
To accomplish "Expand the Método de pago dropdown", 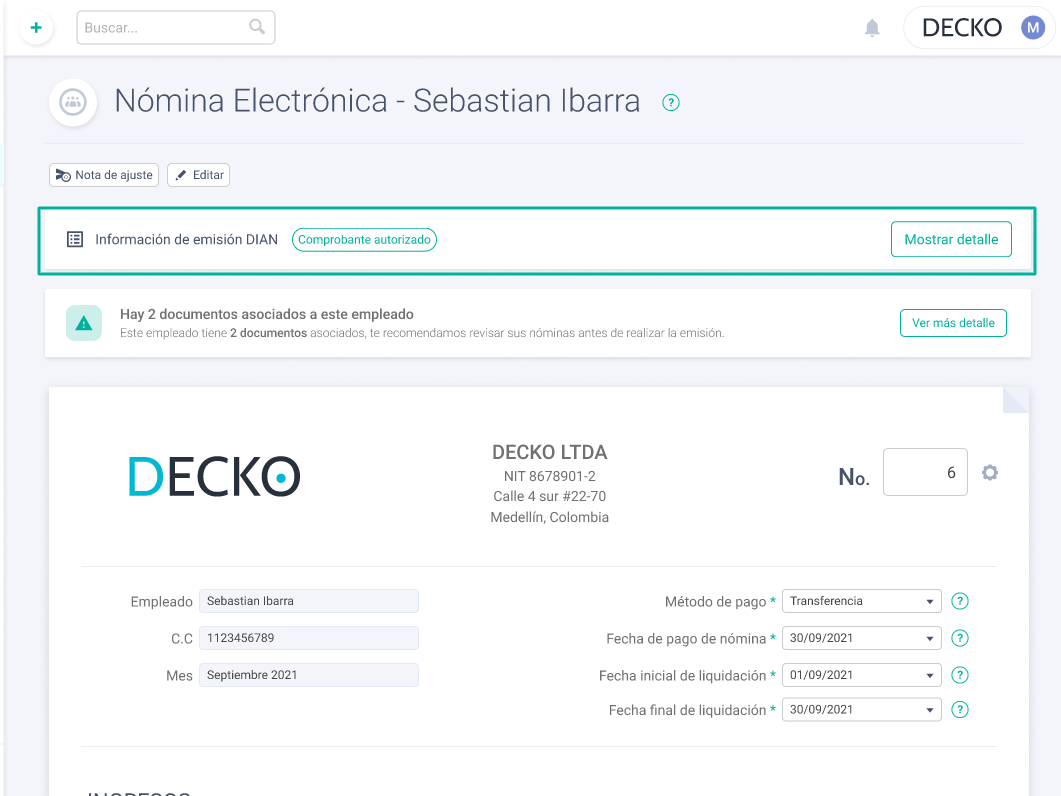I will [861, 601].
